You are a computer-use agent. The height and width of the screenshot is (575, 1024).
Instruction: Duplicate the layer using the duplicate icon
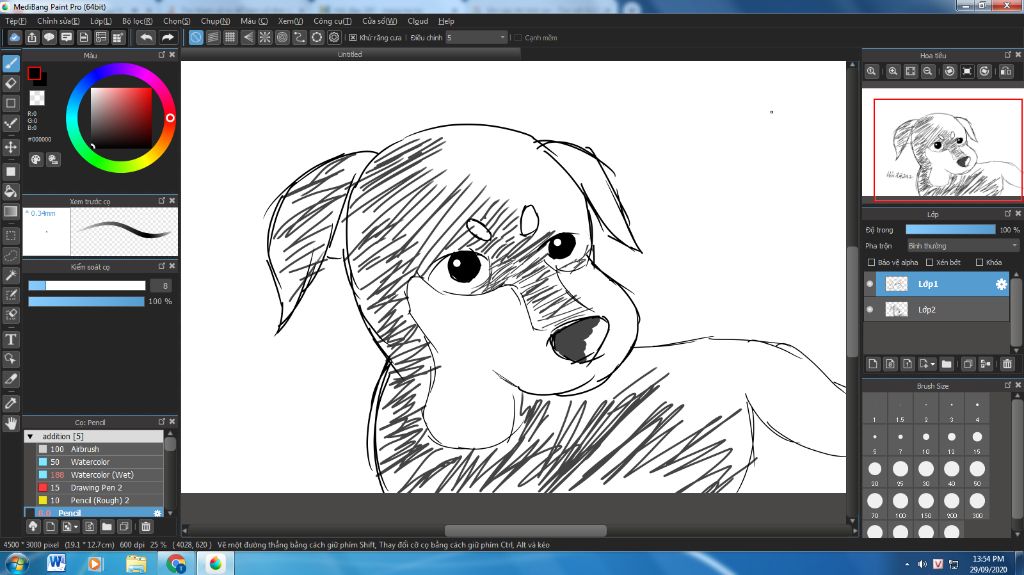(x=968, y=364)
